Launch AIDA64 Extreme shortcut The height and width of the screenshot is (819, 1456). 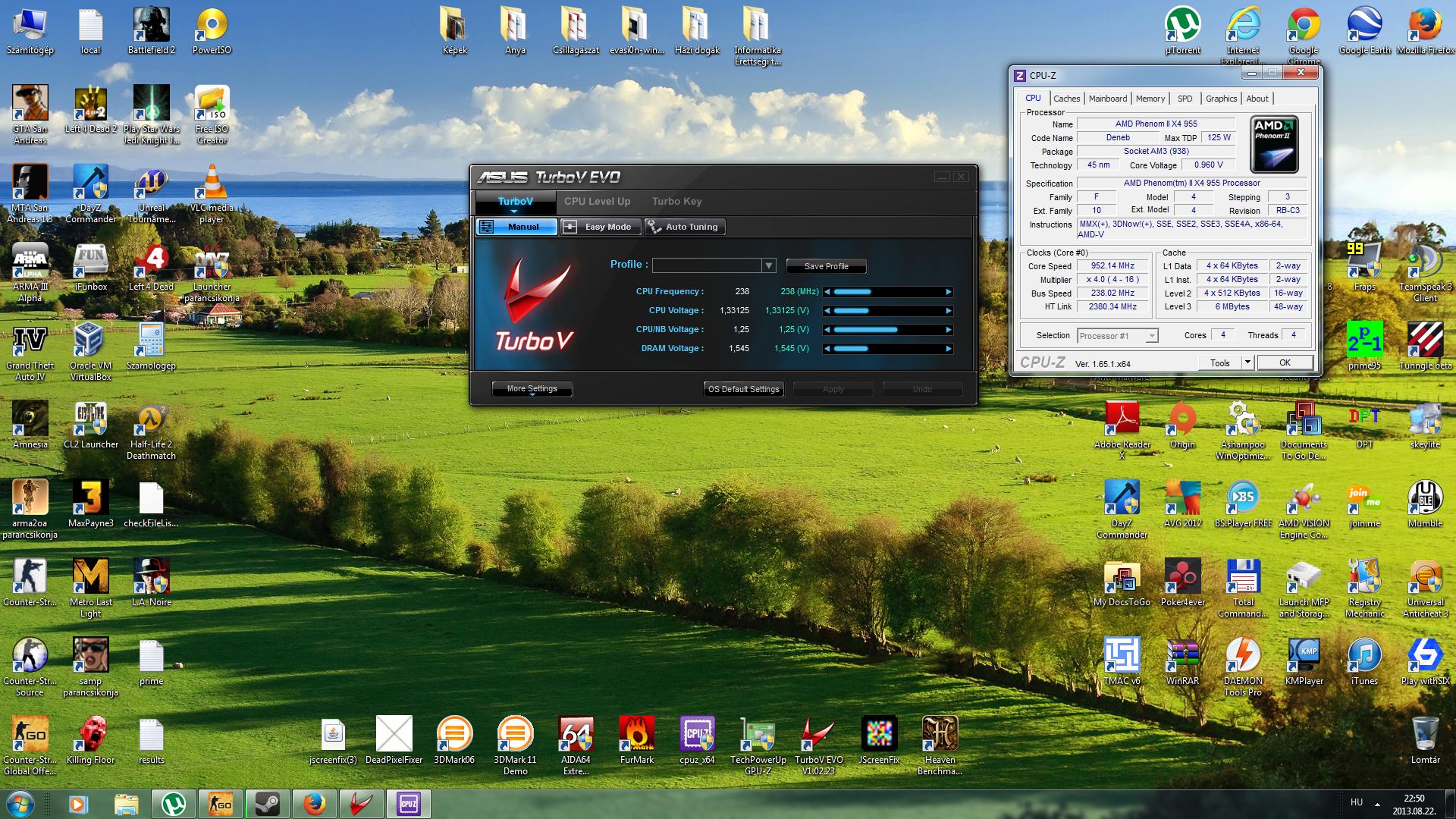[576, 746]
